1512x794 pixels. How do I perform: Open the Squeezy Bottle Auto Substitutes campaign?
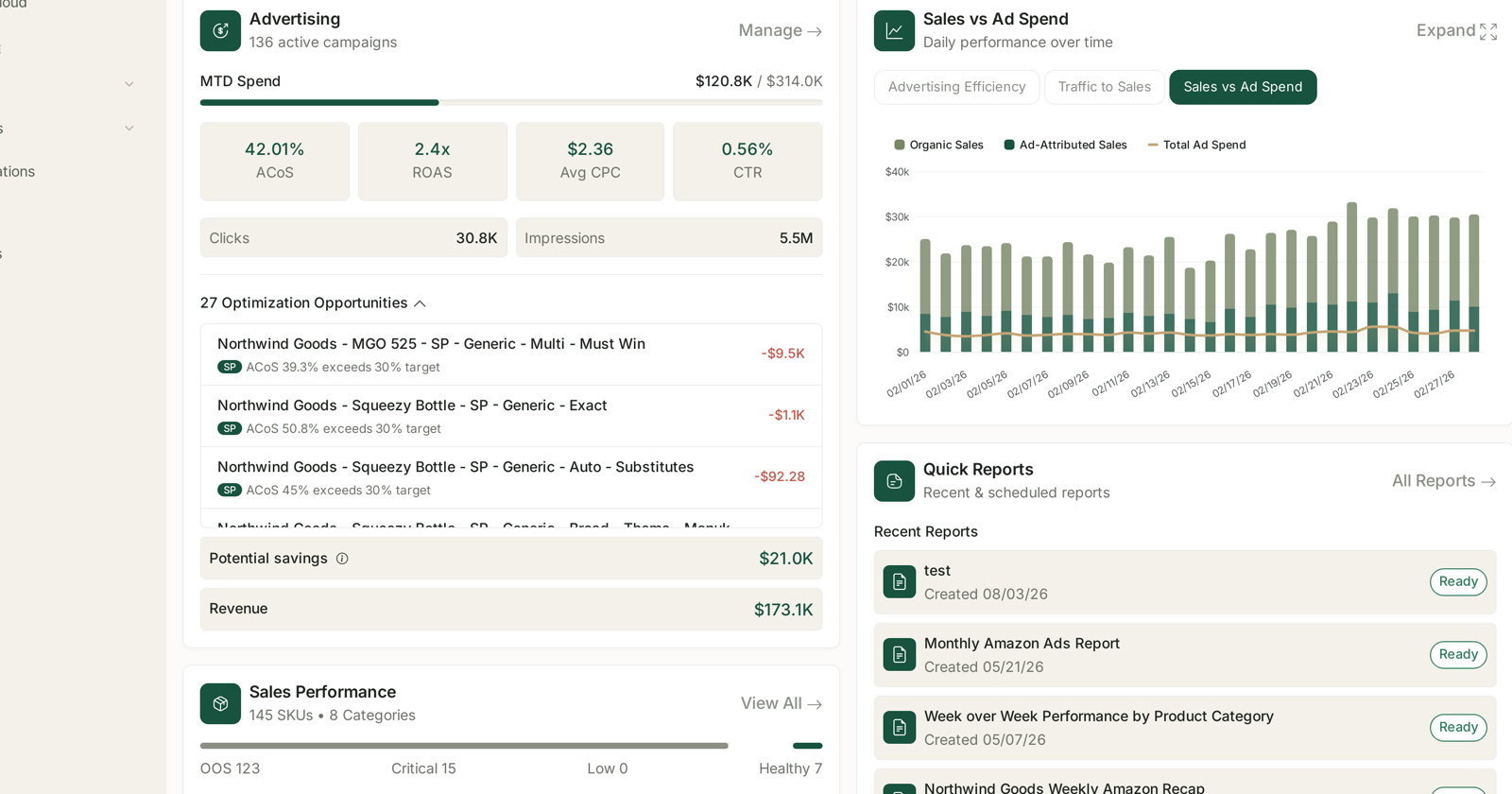[511, 477]
